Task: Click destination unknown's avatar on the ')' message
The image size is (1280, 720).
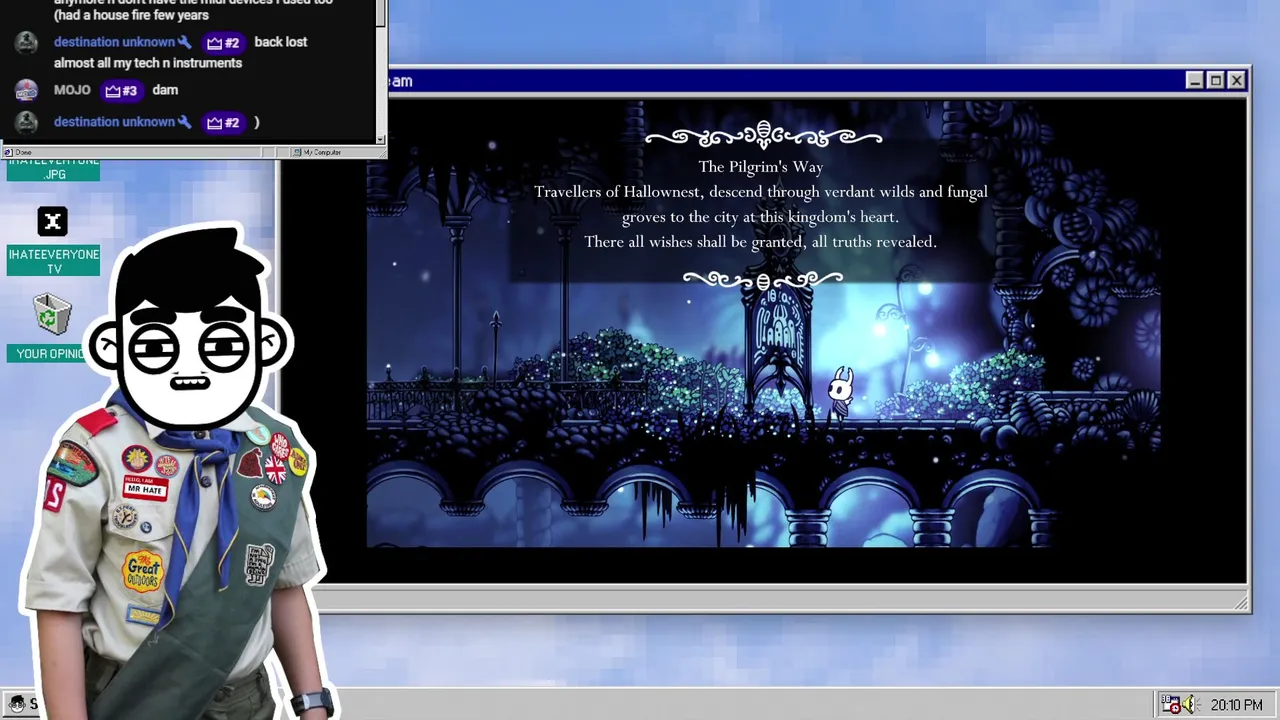Action: click(x=27, y=122)
